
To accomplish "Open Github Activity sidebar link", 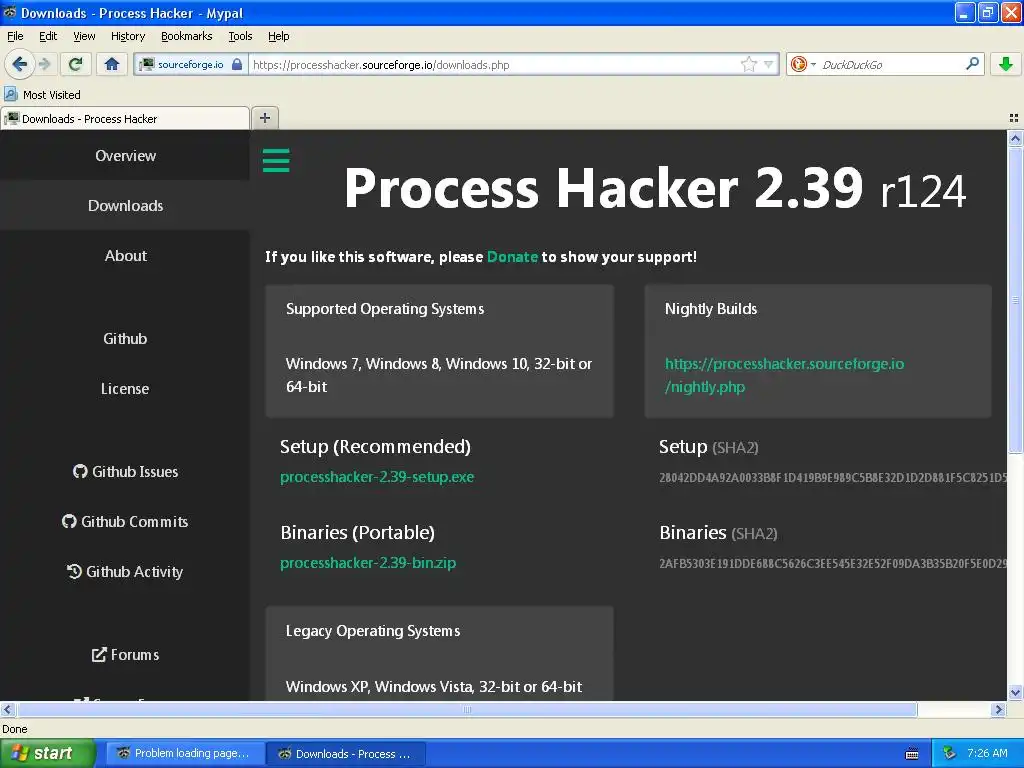I will coord(125,571).
